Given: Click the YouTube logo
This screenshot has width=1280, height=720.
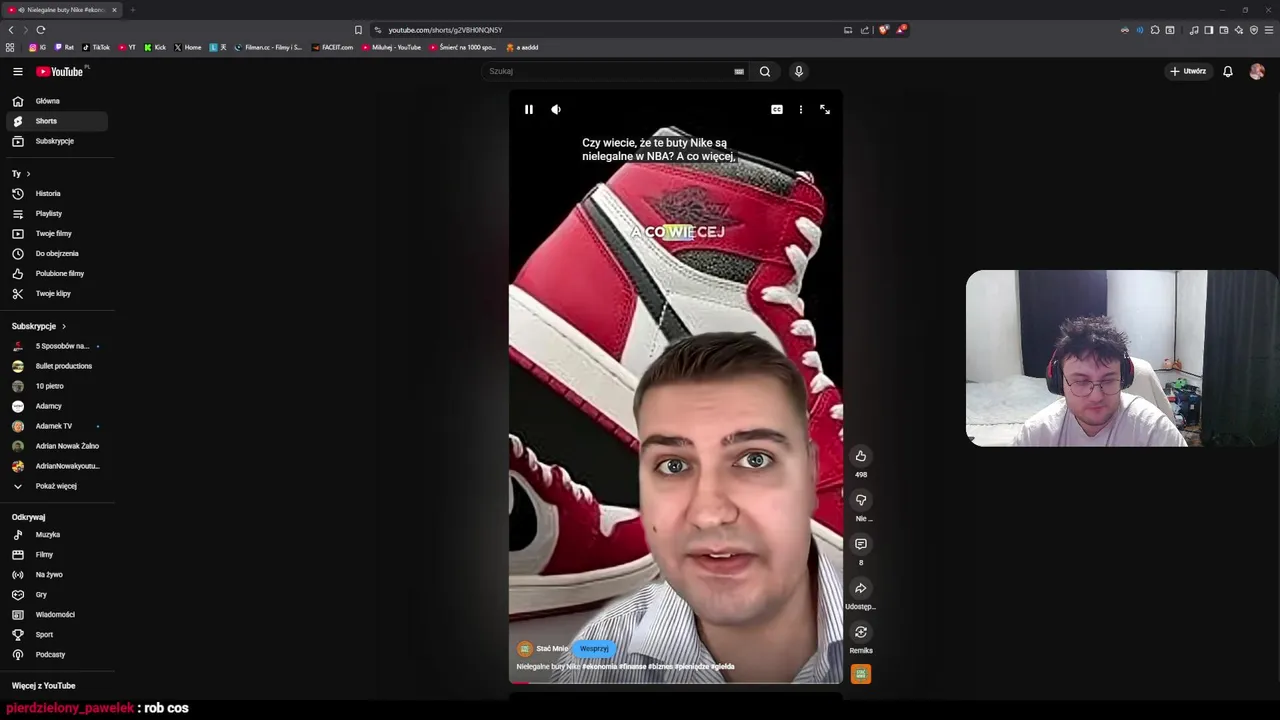Looking at the screenshot, I should (60, 71).
